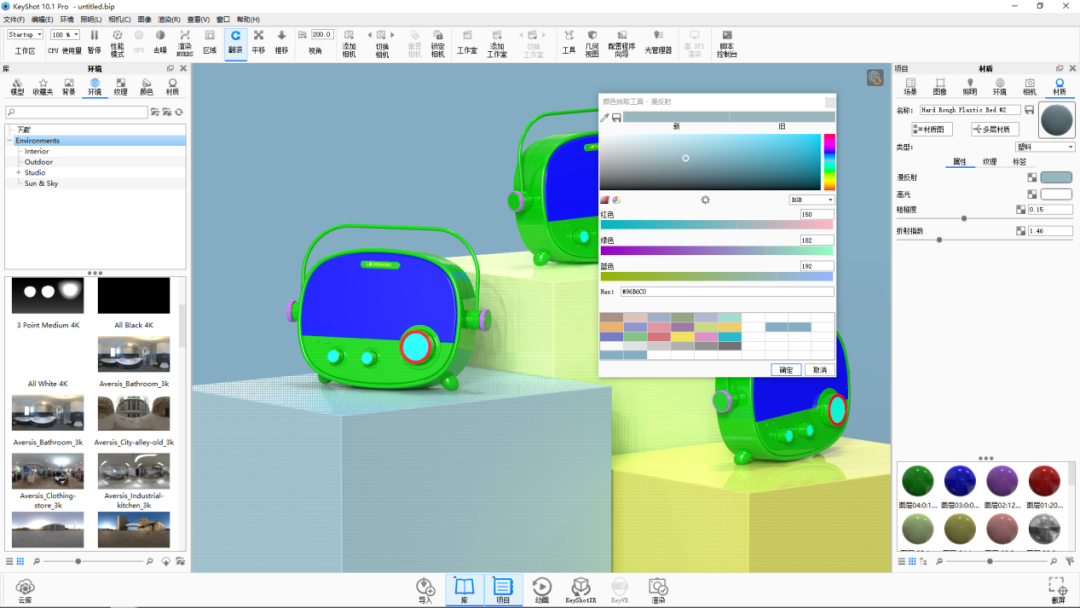The width and height of the screenshot is (1080, 608).
Task: Open the Render (渲染) bottom bar icon
Action: 658,590
